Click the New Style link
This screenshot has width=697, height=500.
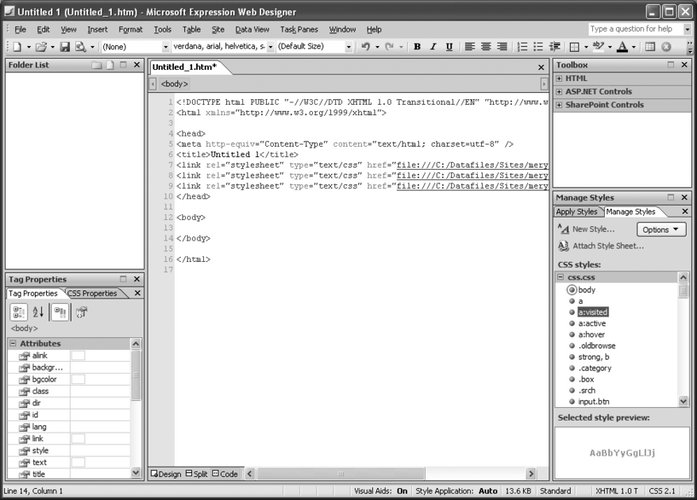pyautogui.click(x=593, y=230)
